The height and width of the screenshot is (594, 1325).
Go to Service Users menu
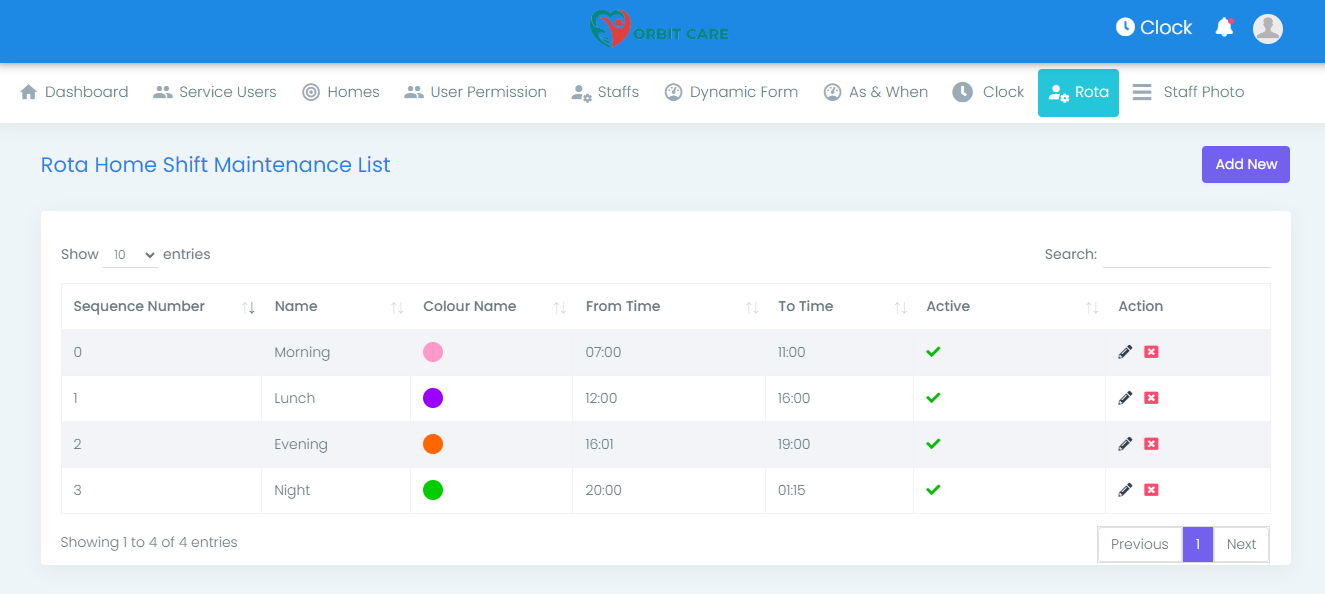[215, 92]
